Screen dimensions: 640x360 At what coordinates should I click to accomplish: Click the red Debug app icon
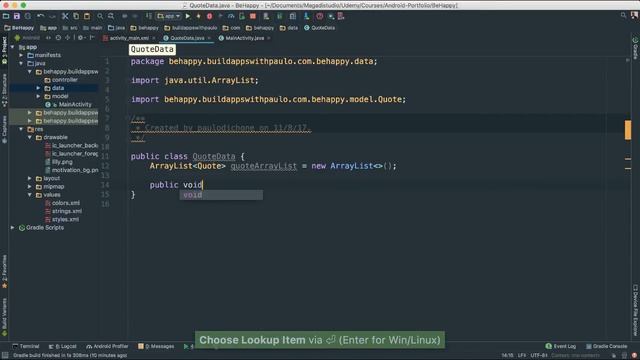[x=209, y=16]
